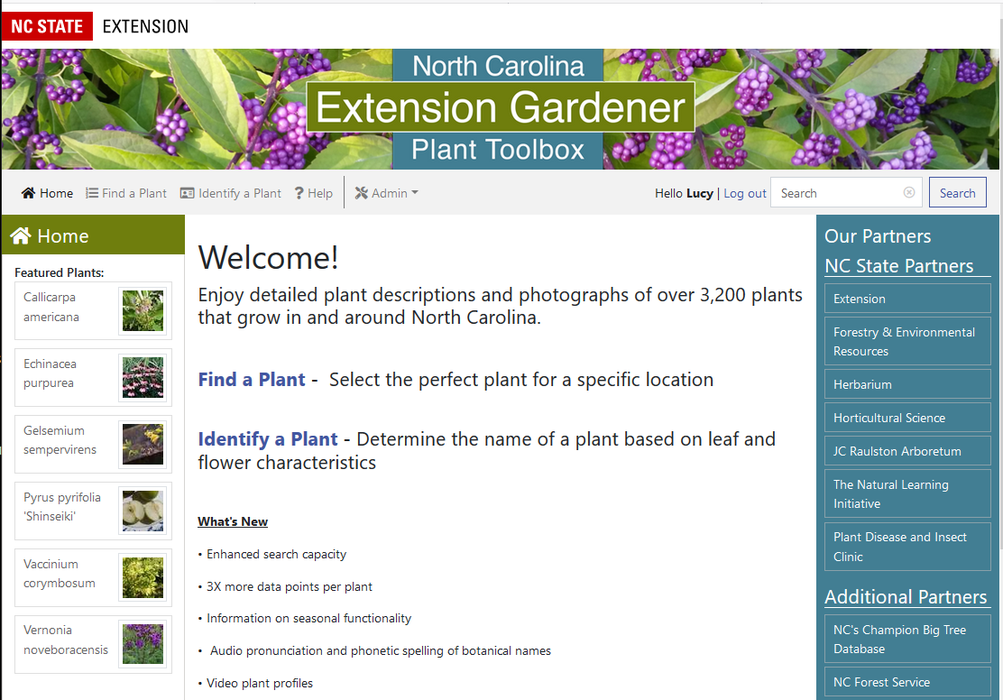Expand the Additional Partners section

(905, 597)
